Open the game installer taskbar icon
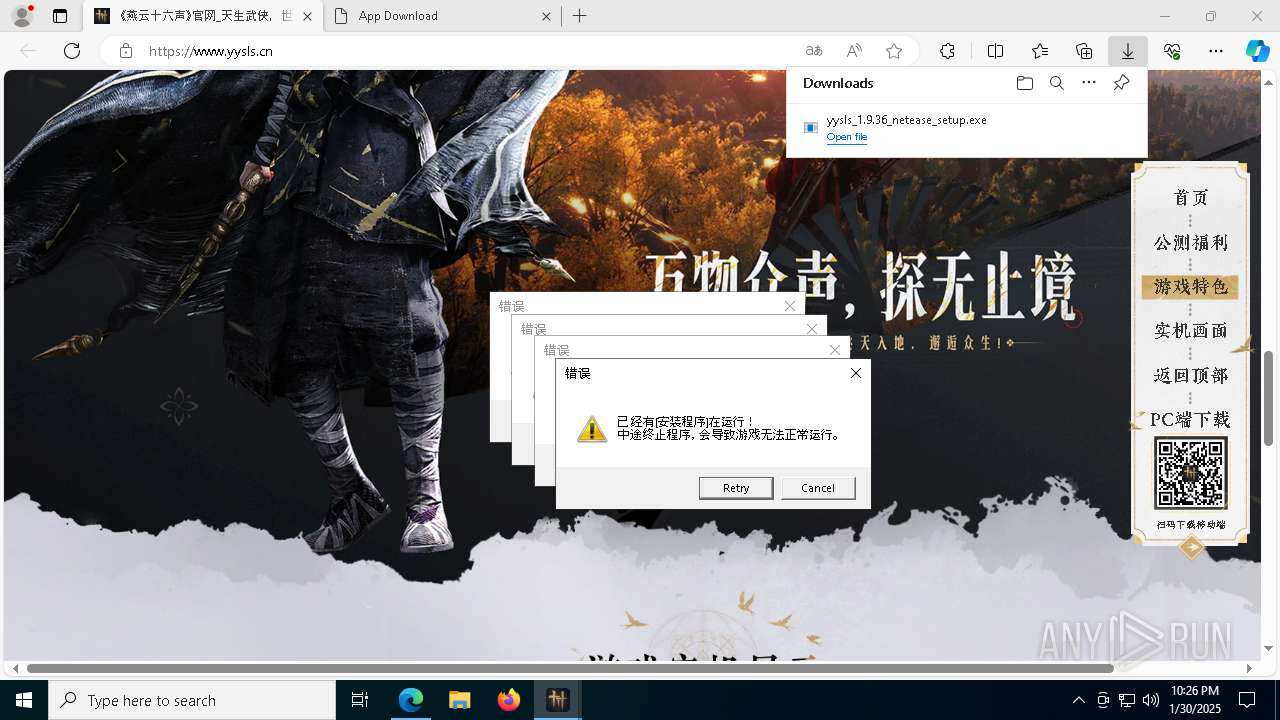Viewport: 1280px width, 720px height. tap(557, 700)
